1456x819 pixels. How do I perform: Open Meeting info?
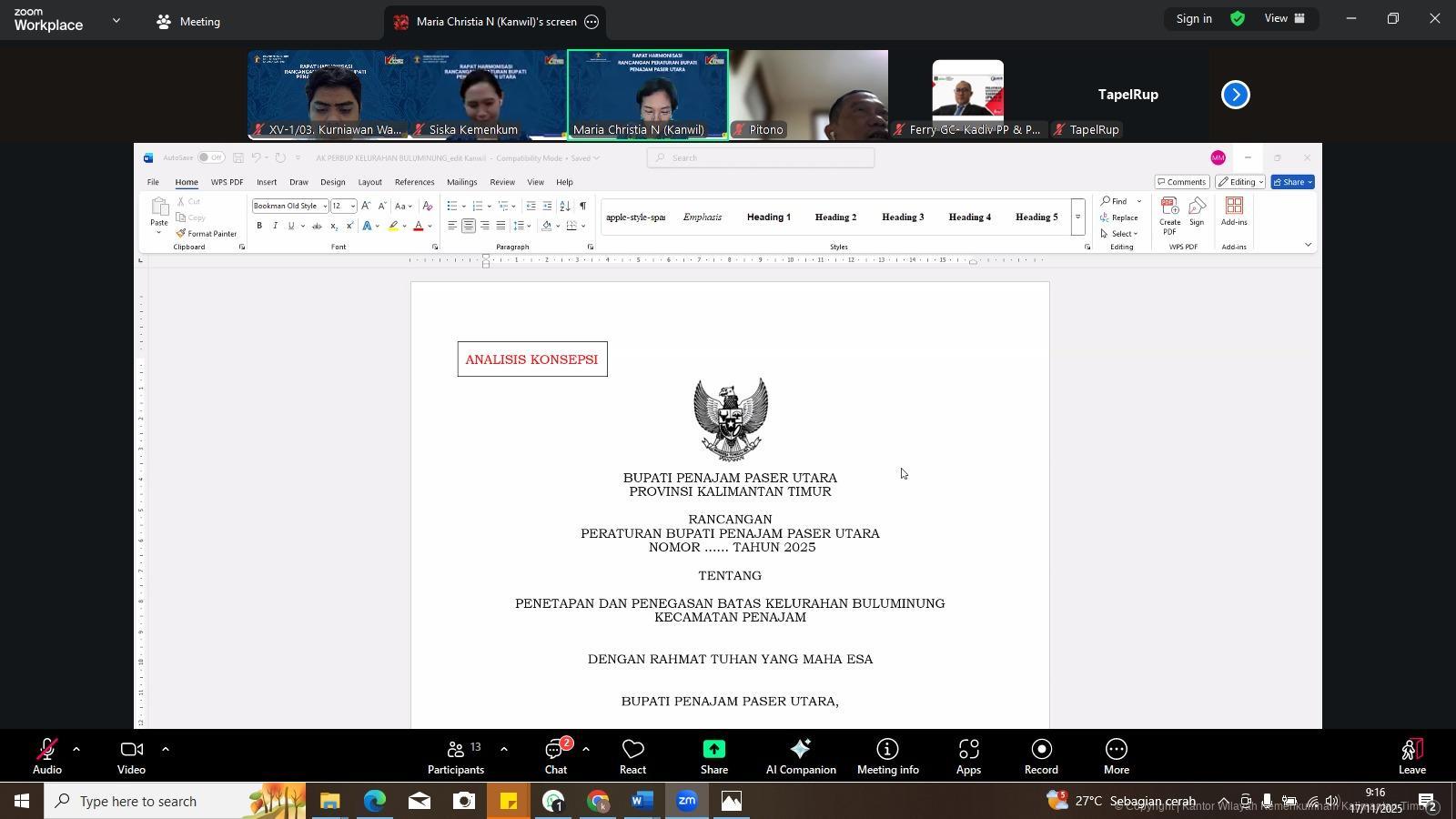coord(887,756)
